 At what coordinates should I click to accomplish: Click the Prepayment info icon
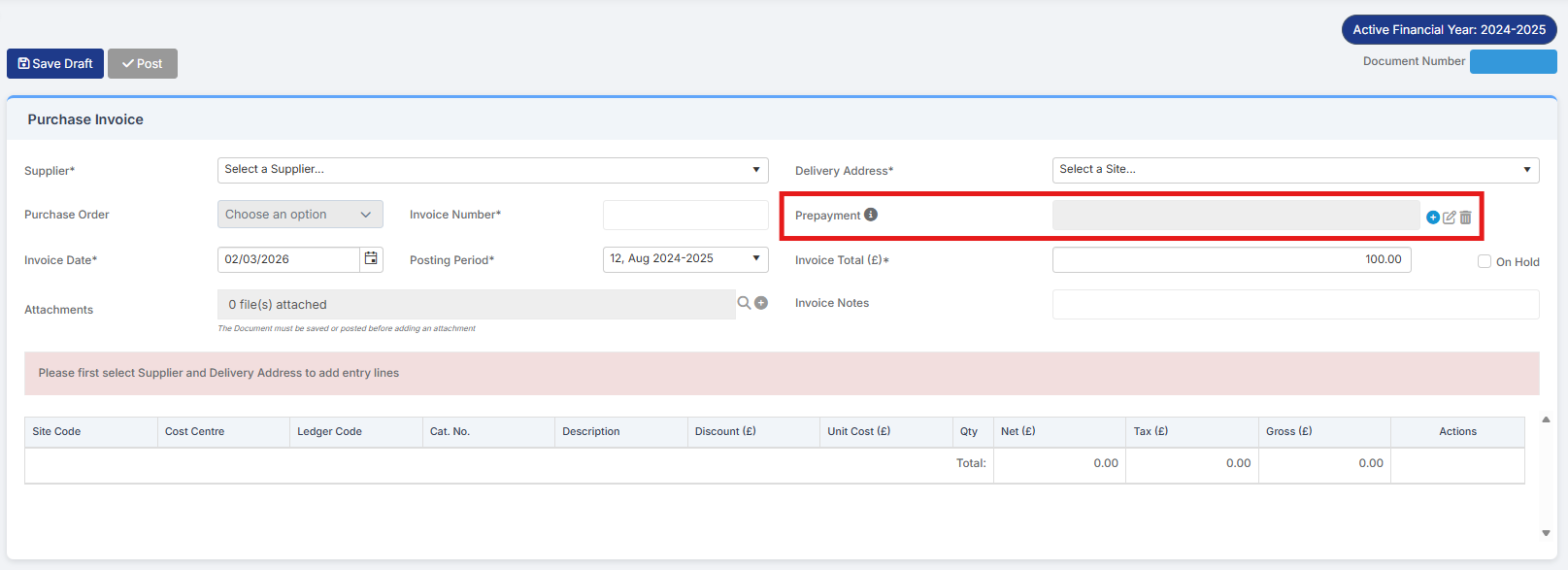pyautogui.click(x=871, y=215)
